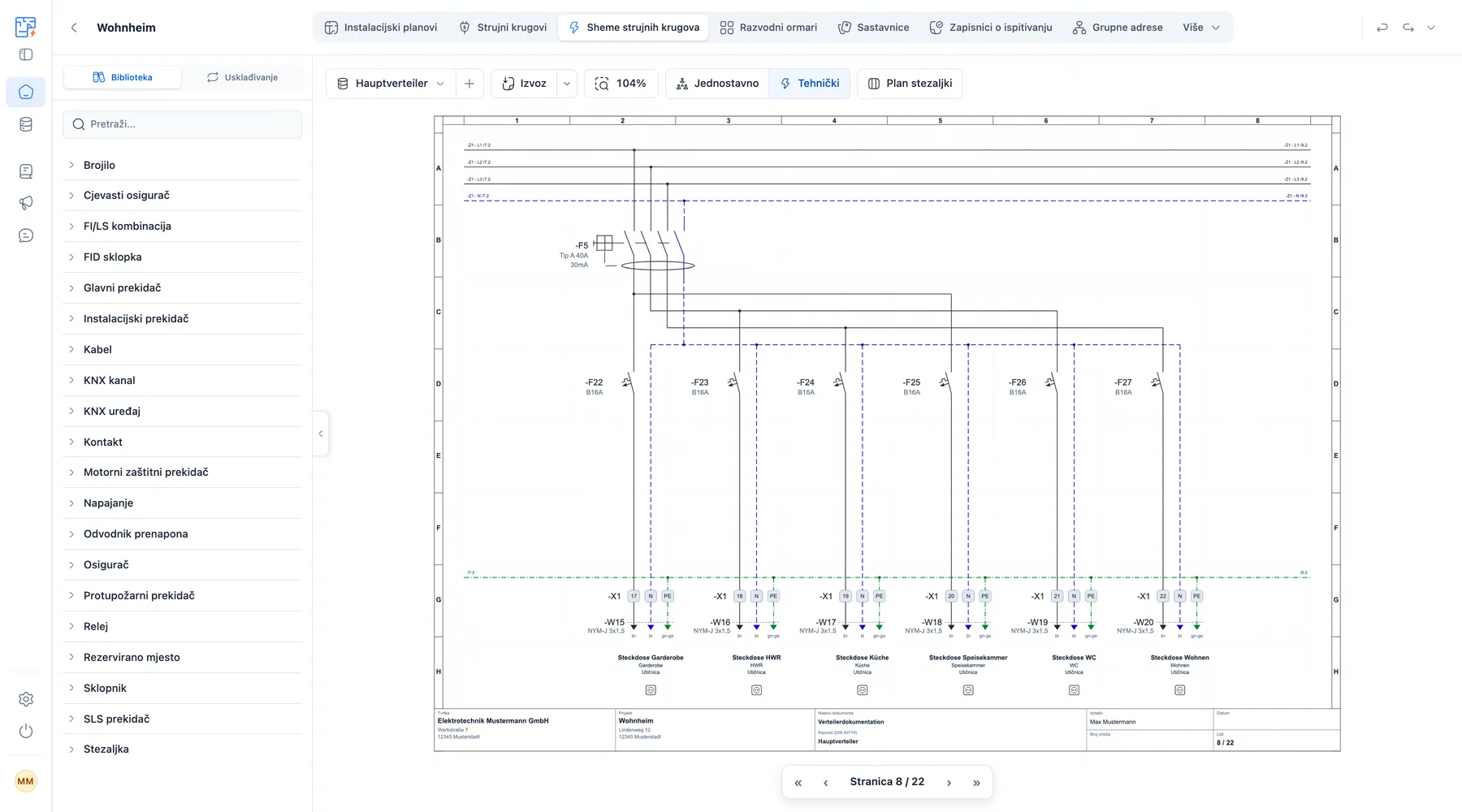The width and height of the screenshot is (1462, 812).
Task: Go to first page of schematic
Action: click(798, 783)
